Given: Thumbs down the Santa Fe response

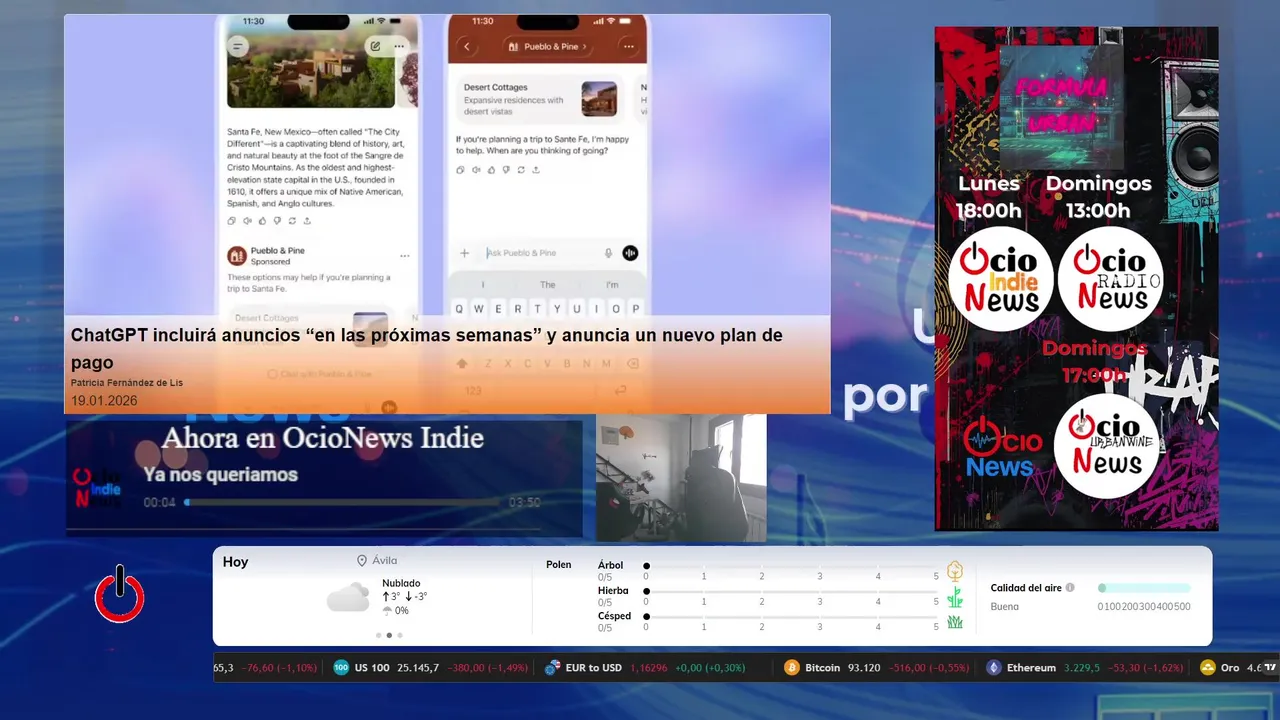Looking at the screenshot, I should point(277,221).
